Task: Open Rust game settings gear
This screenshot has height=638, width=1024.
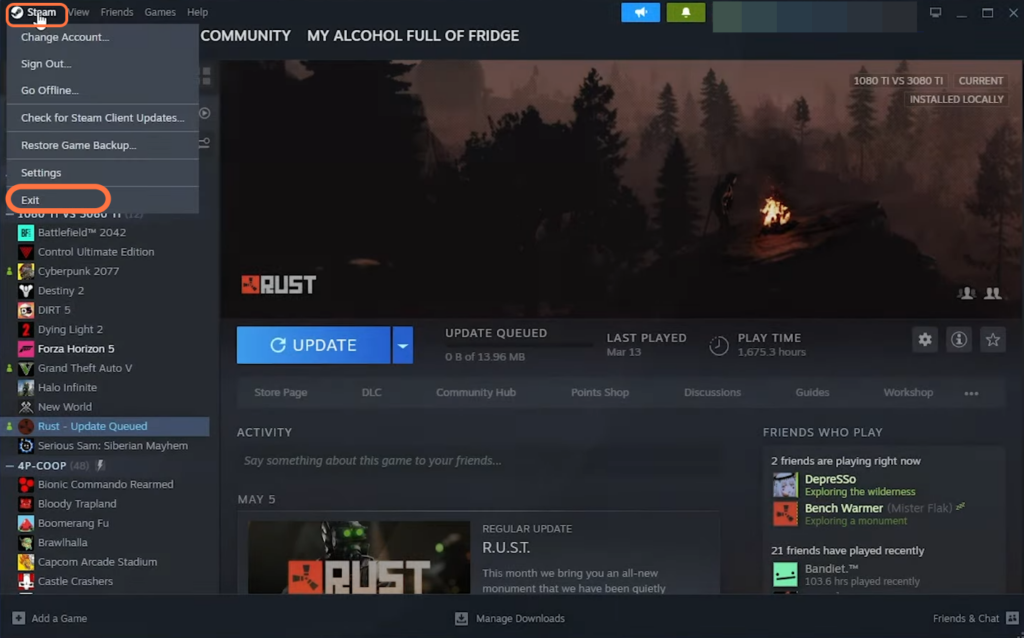Action: click(x=925, y=340)
